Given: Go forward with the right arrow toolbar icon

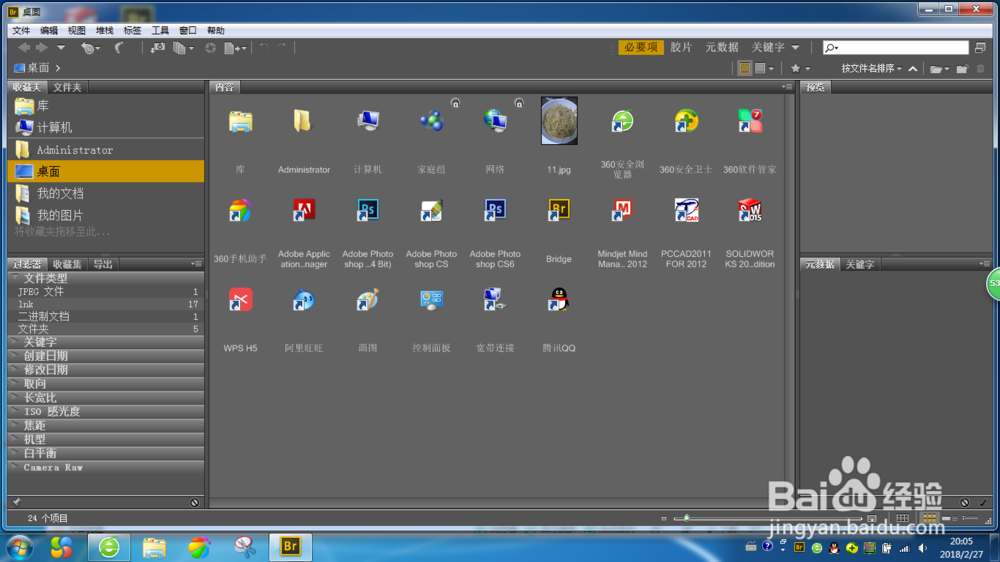Looking at the screenshot, I should click(x=42, y=47).
